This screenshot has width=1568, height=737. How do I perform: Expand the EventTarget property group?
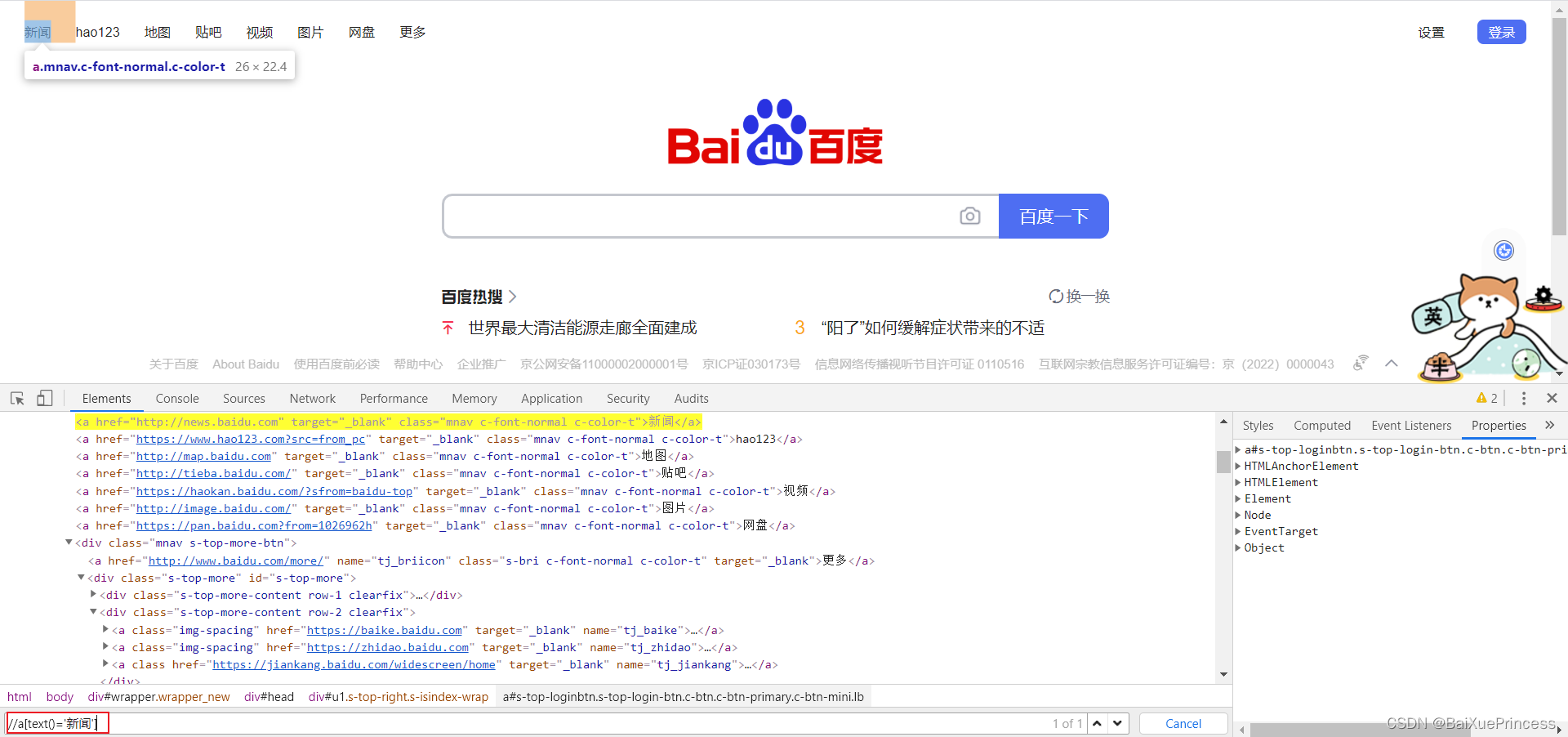pyautogui.click(x=1238, y=532)
